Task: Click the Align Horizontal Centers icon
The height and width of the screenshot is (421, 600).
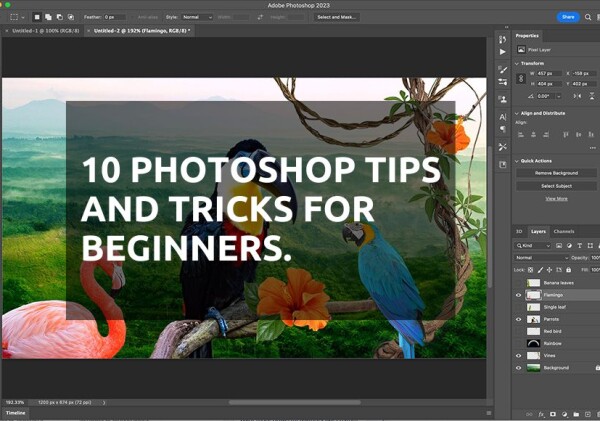Action: pos(533,134)
